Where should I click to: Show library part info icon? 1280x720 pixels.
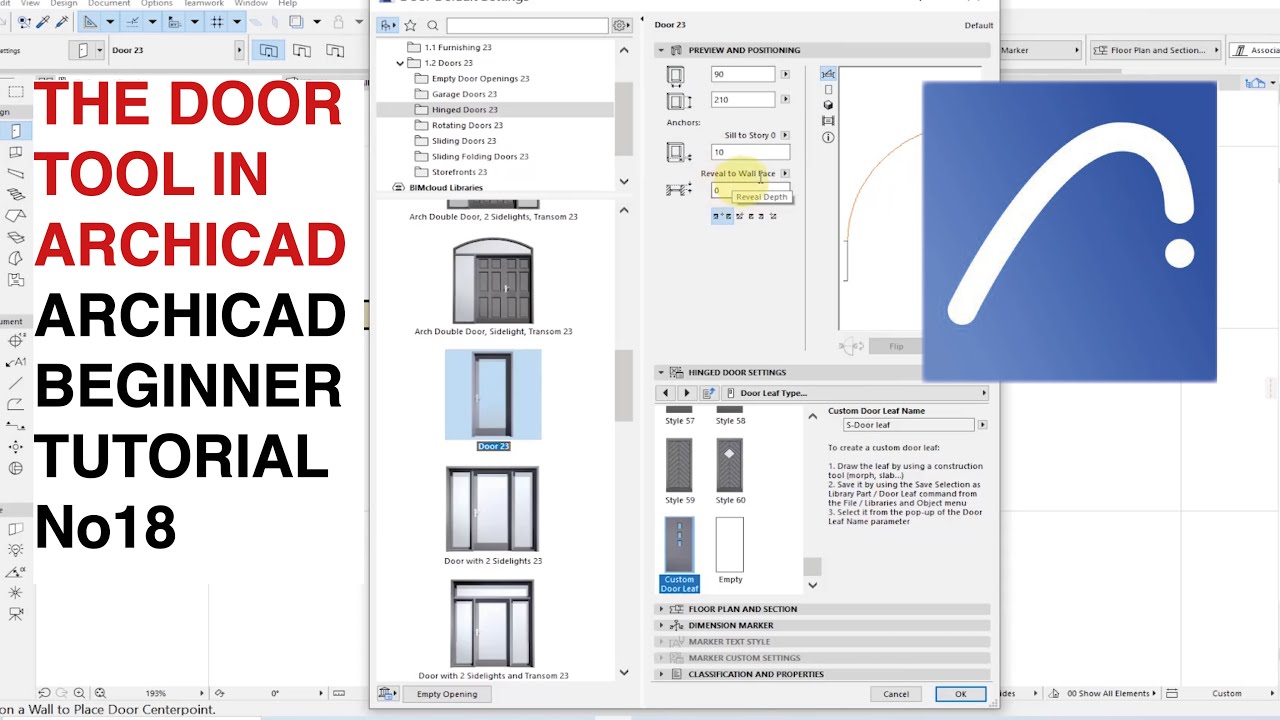click(828, 137)
